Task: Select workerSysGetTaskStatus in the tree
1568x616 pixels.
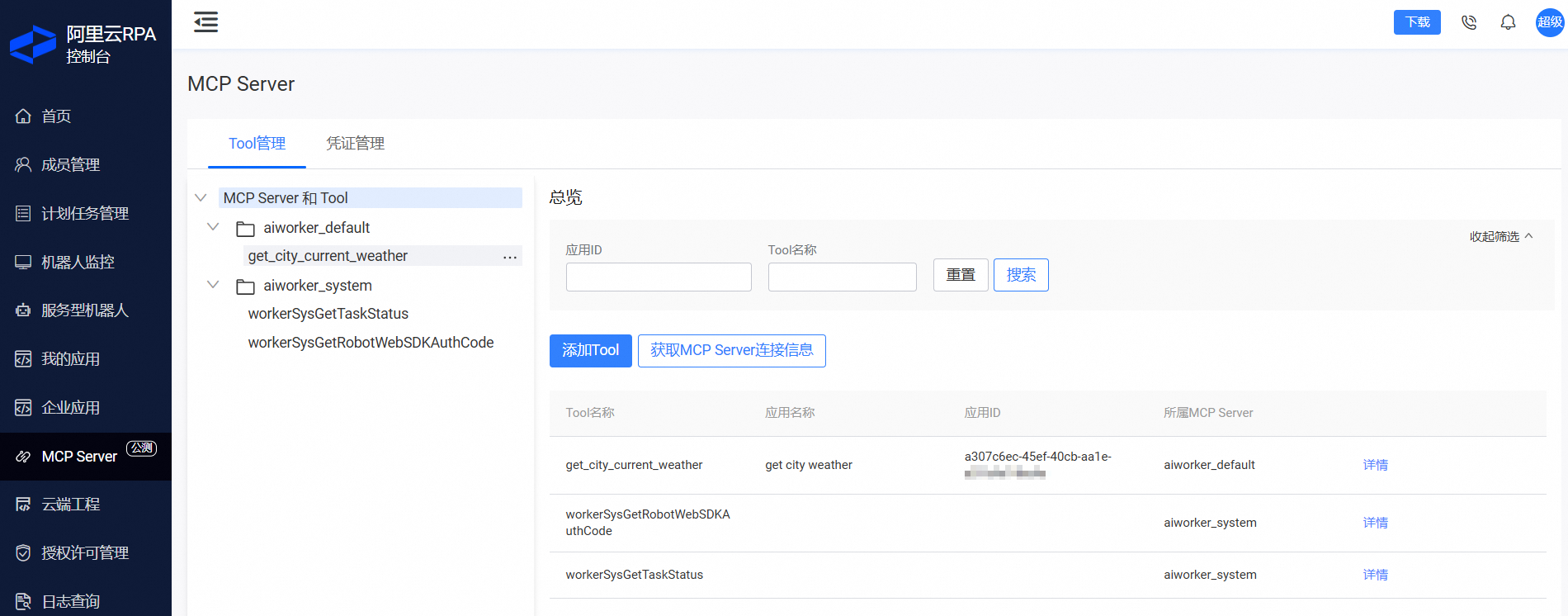Action: point(328,314)
